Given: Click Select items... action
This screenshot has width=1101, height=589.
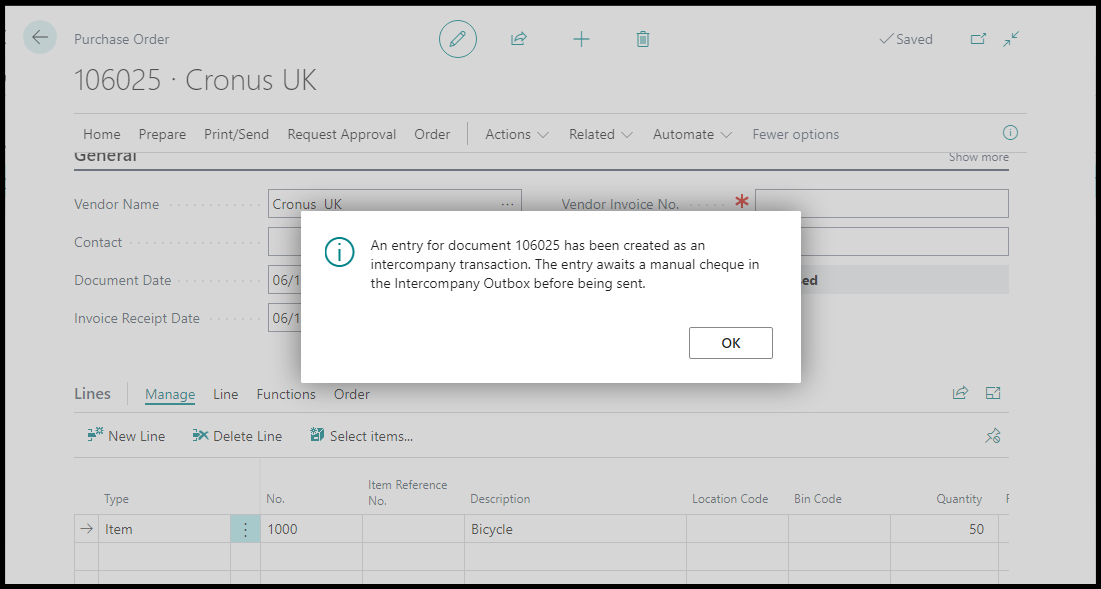Looking at the screenshot, I should 362,436.
